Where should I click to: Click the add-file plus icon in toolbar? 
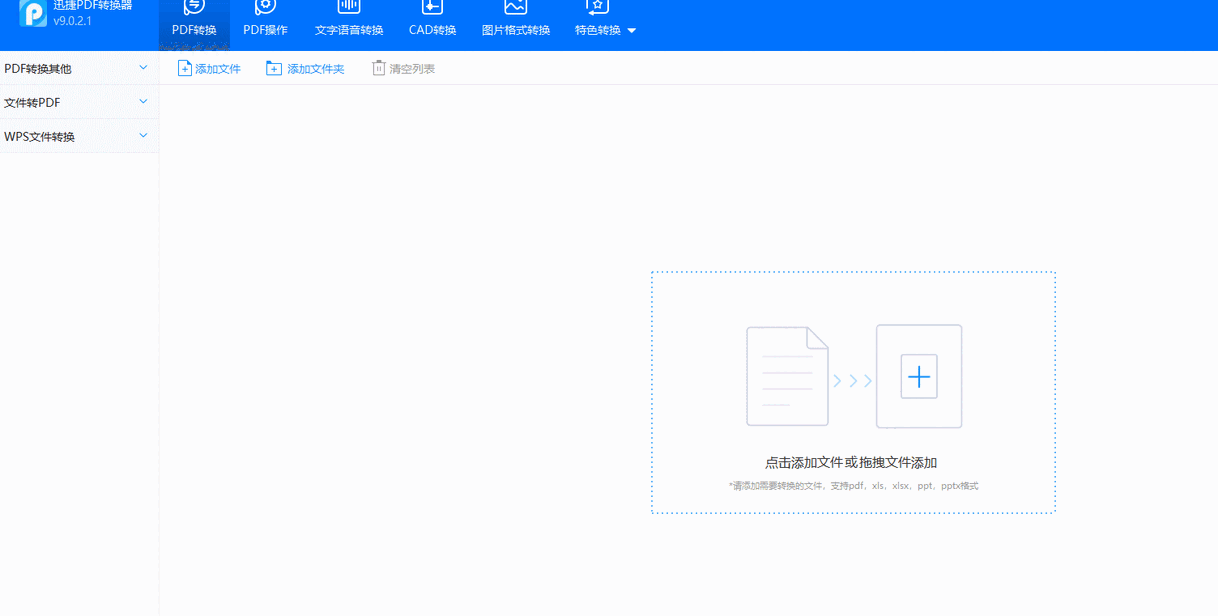(x=184, y=68)
